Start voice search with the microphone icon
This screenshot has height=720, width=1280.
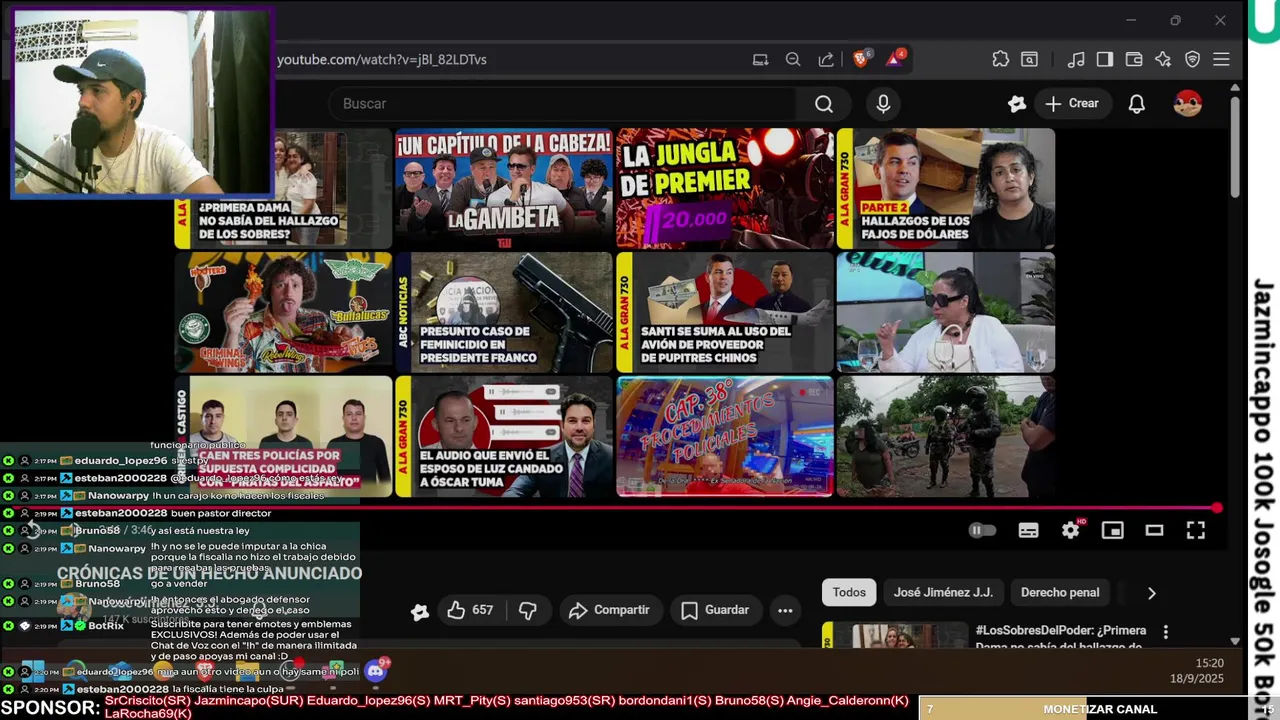click(x=883, y=104)
